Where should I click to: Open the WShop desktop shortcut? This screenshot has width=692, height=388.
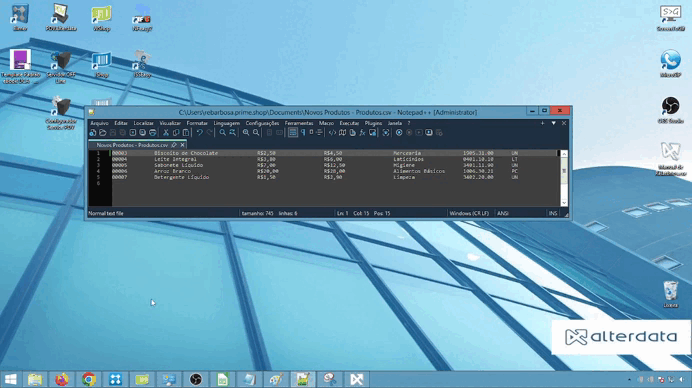pos(102,18)
